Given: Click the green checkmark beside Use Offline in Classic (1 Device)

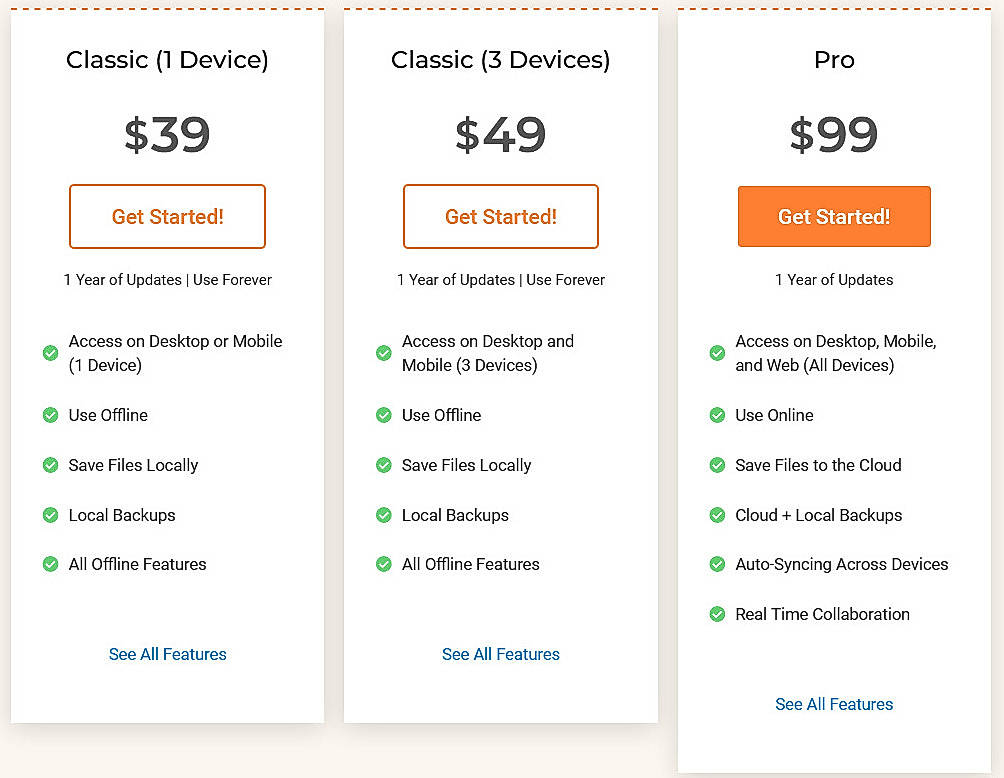Looking at the screenshot, I should pyautogui.click(x=50, y=415).
